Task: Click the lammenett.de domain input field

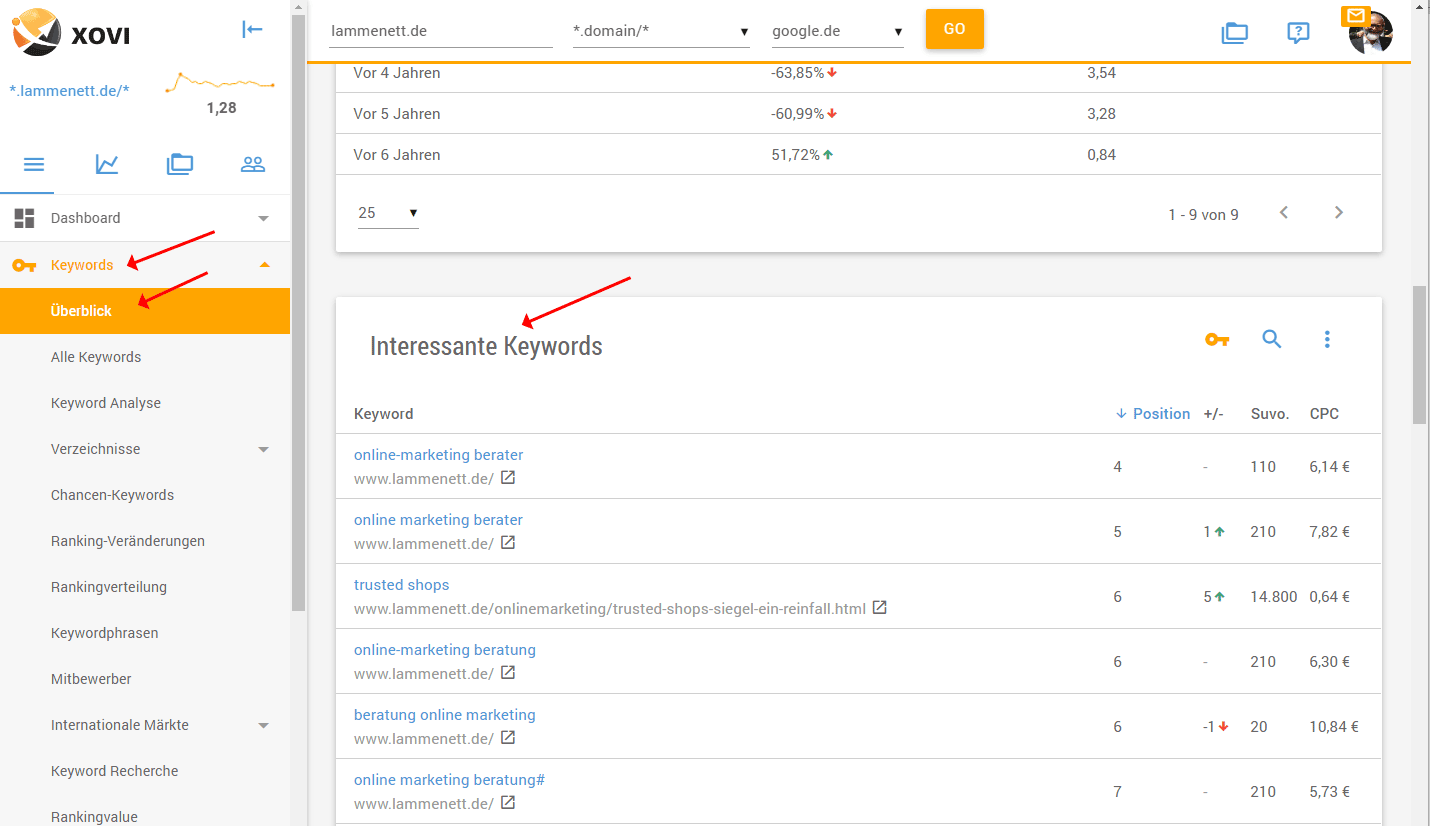Action: 441,31
